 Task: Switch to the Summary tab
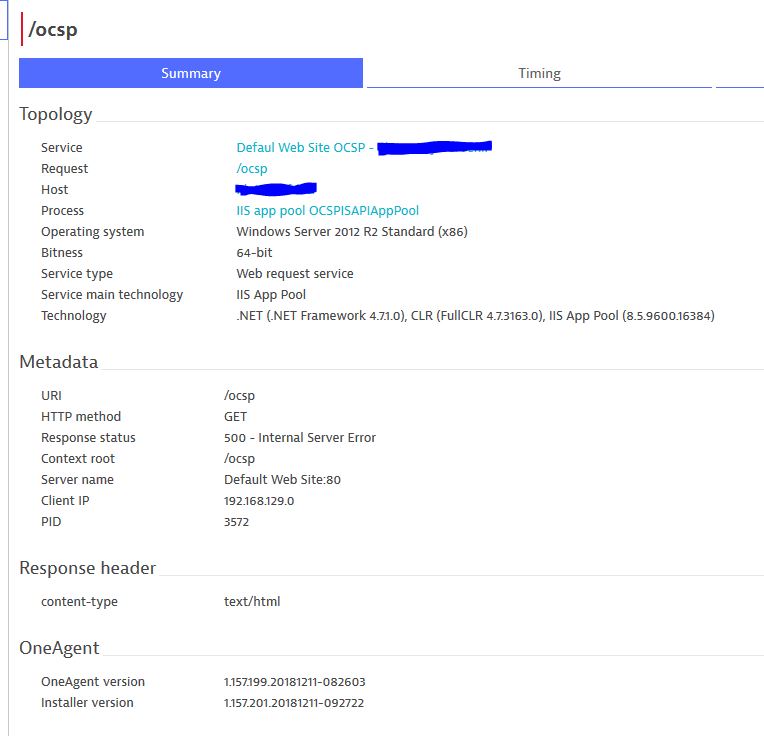190,73
